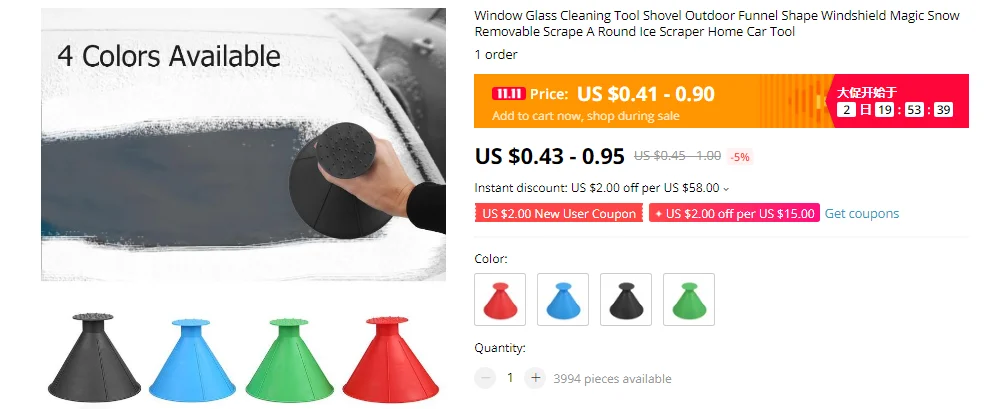The height and width of the screenshot is (409, 984).
Task: Click the red funnel scraper picture
Action: (390, 359)
